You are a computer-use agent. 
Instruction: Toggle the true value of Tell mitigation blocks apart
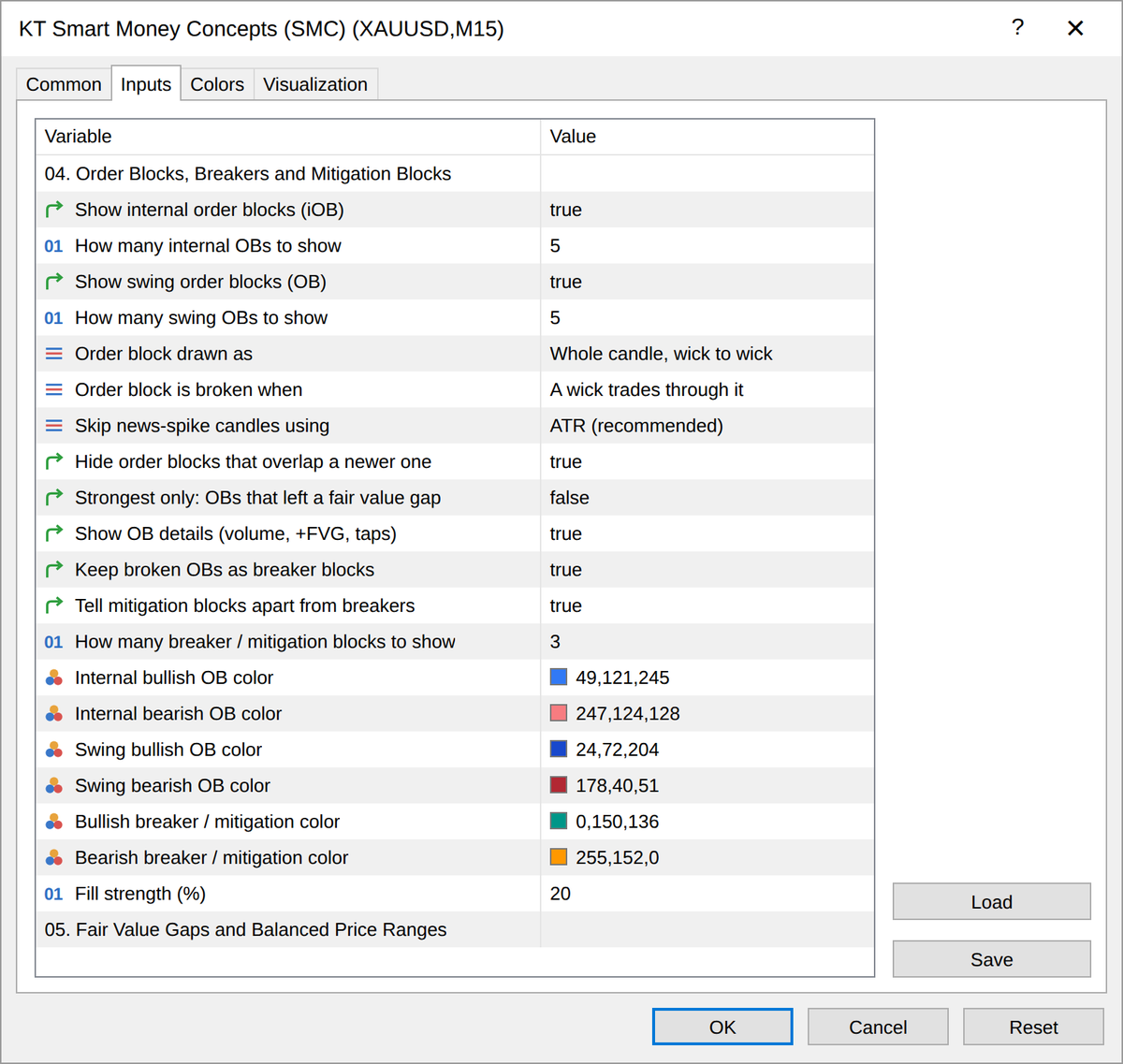707,605
